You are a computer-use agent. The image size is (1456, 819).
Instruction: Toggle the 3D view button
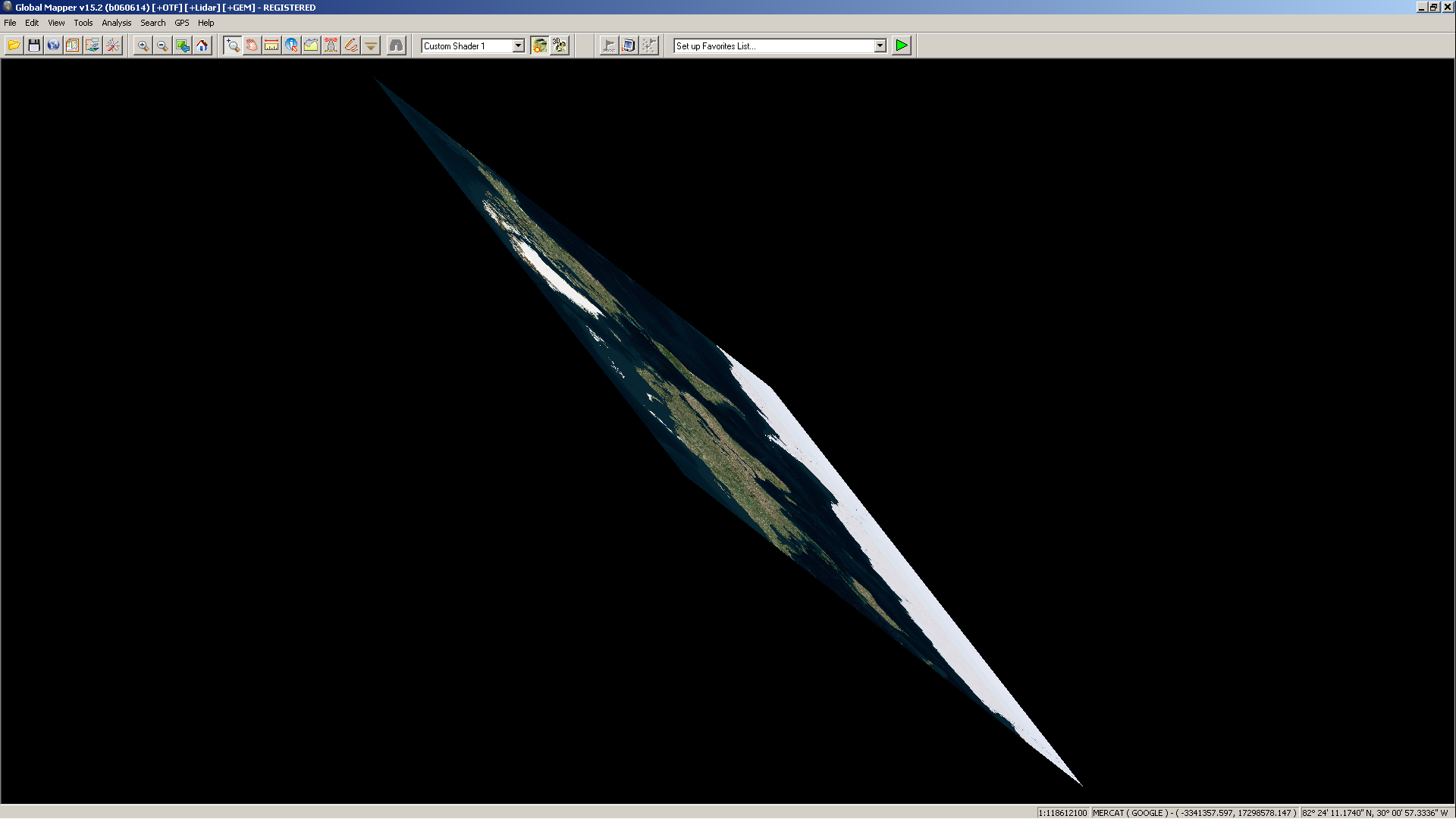click(x=560, y=45)
